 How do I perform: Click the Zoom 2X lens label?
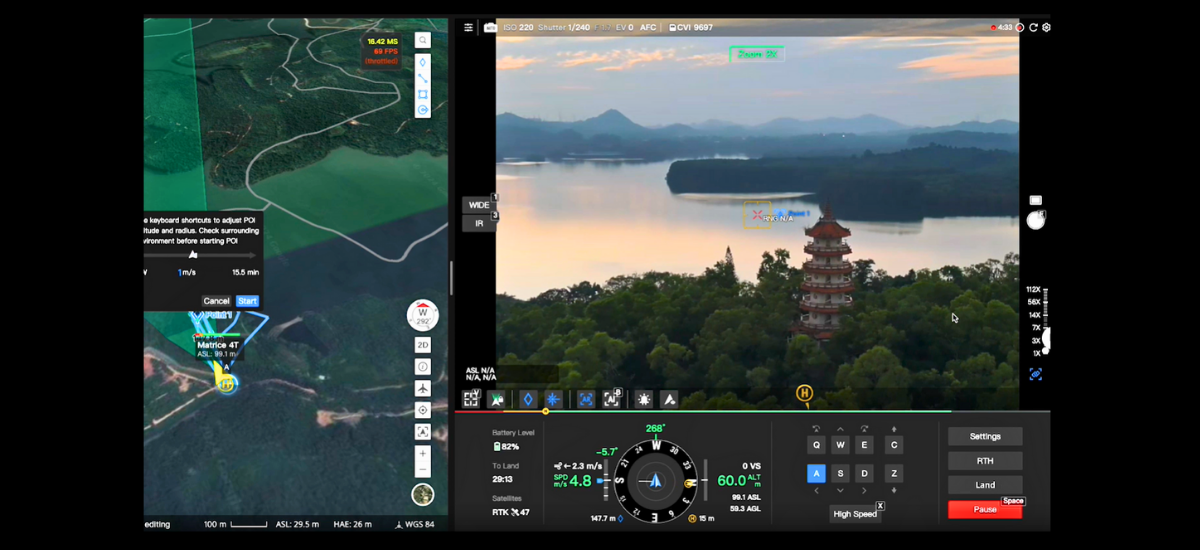point(757,54)
